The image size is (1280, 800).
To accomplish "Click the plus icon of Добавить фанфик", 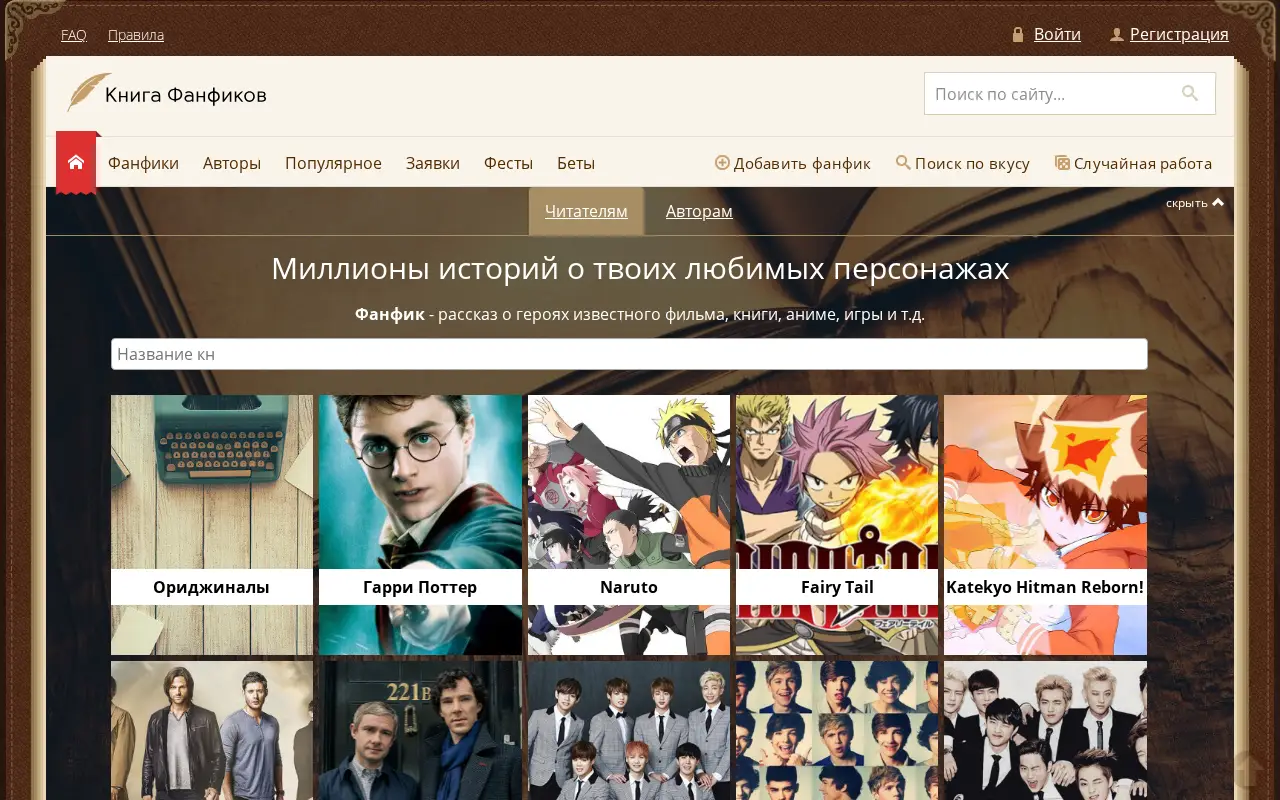I will (x=722, y=162).
